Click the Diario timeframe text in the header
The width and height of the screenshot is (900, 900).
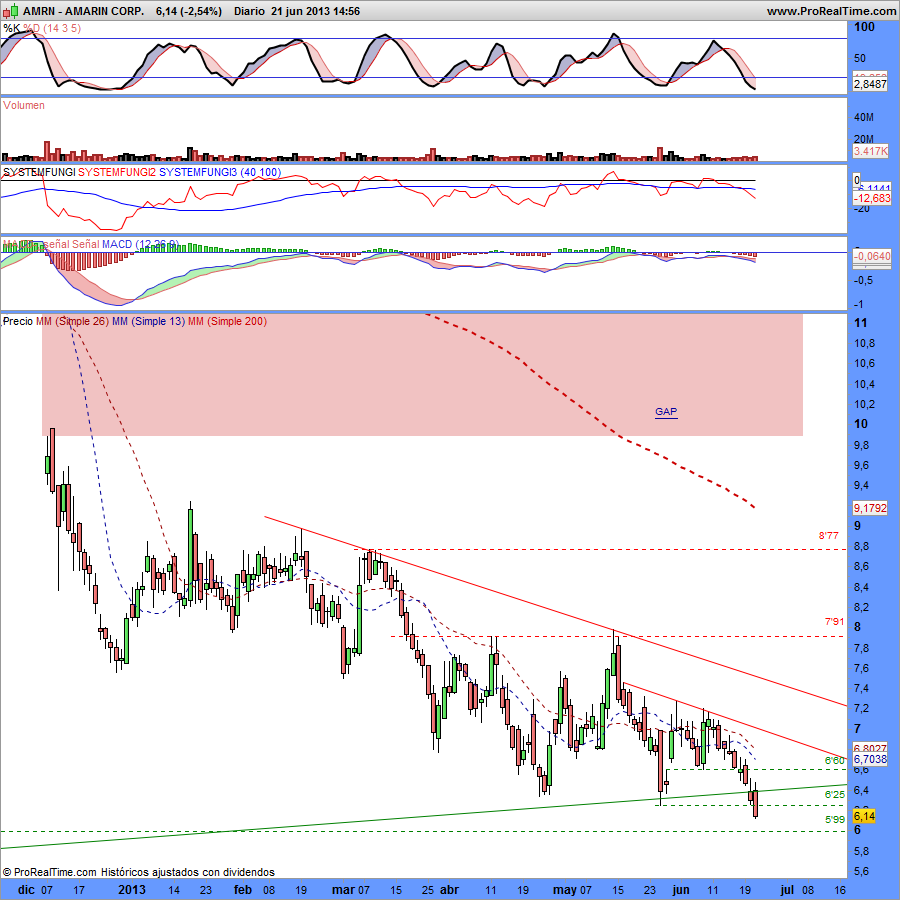(x=250, y=11)
